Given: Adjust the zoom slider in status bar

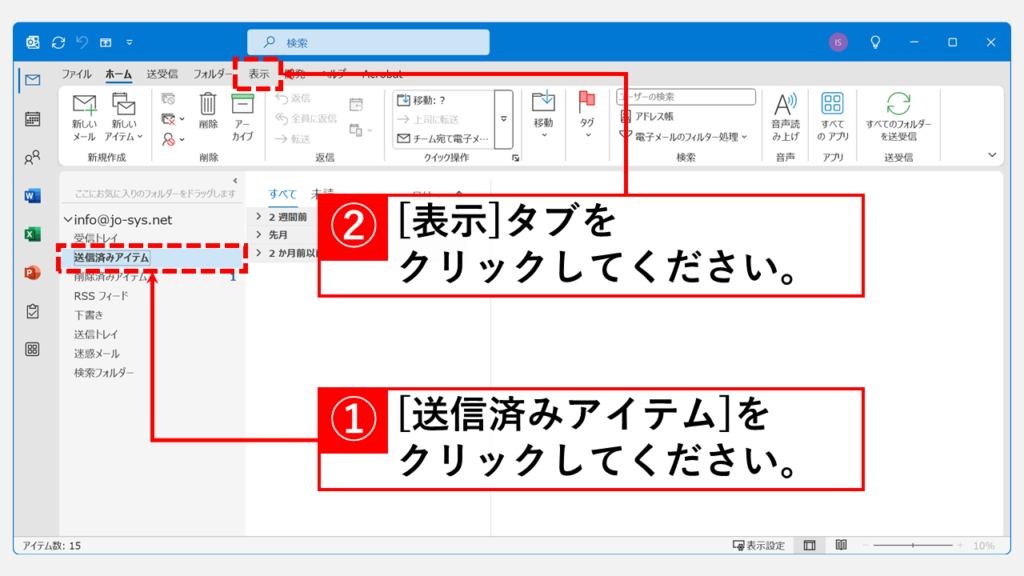Looking at the screenshot, I should click(912, 545).
